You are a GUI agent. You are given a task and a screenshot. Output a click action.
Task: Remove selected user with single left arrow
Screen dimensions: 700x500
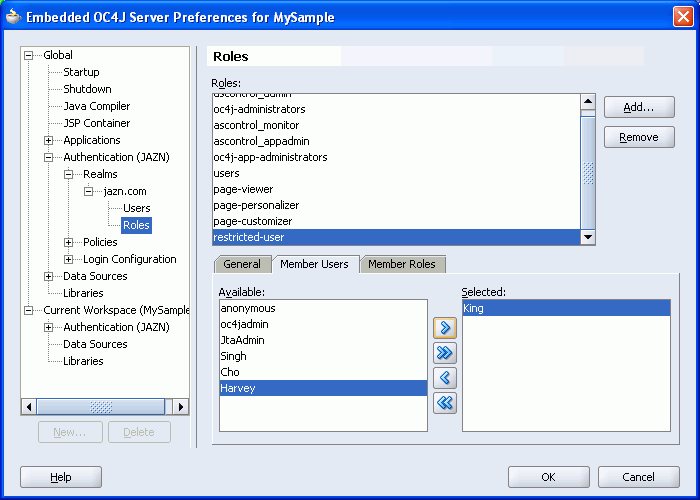click(445, 378)
